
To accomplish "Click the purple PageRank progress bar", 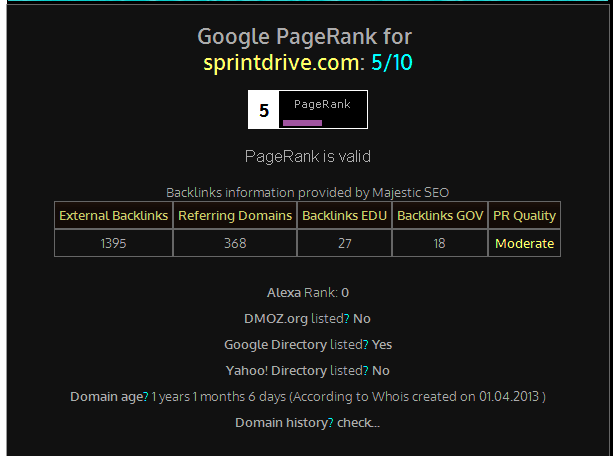I will pos(302,123).
